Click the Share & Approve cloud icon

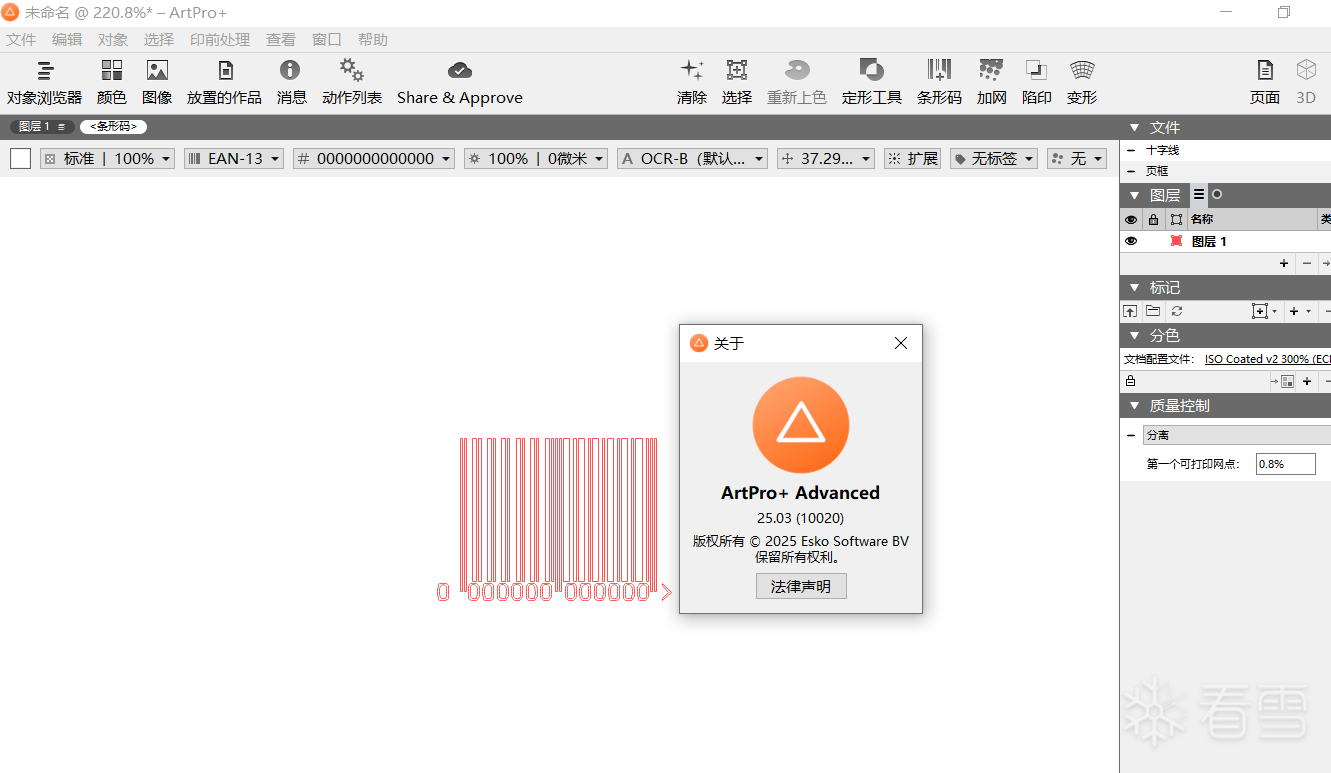460,82
